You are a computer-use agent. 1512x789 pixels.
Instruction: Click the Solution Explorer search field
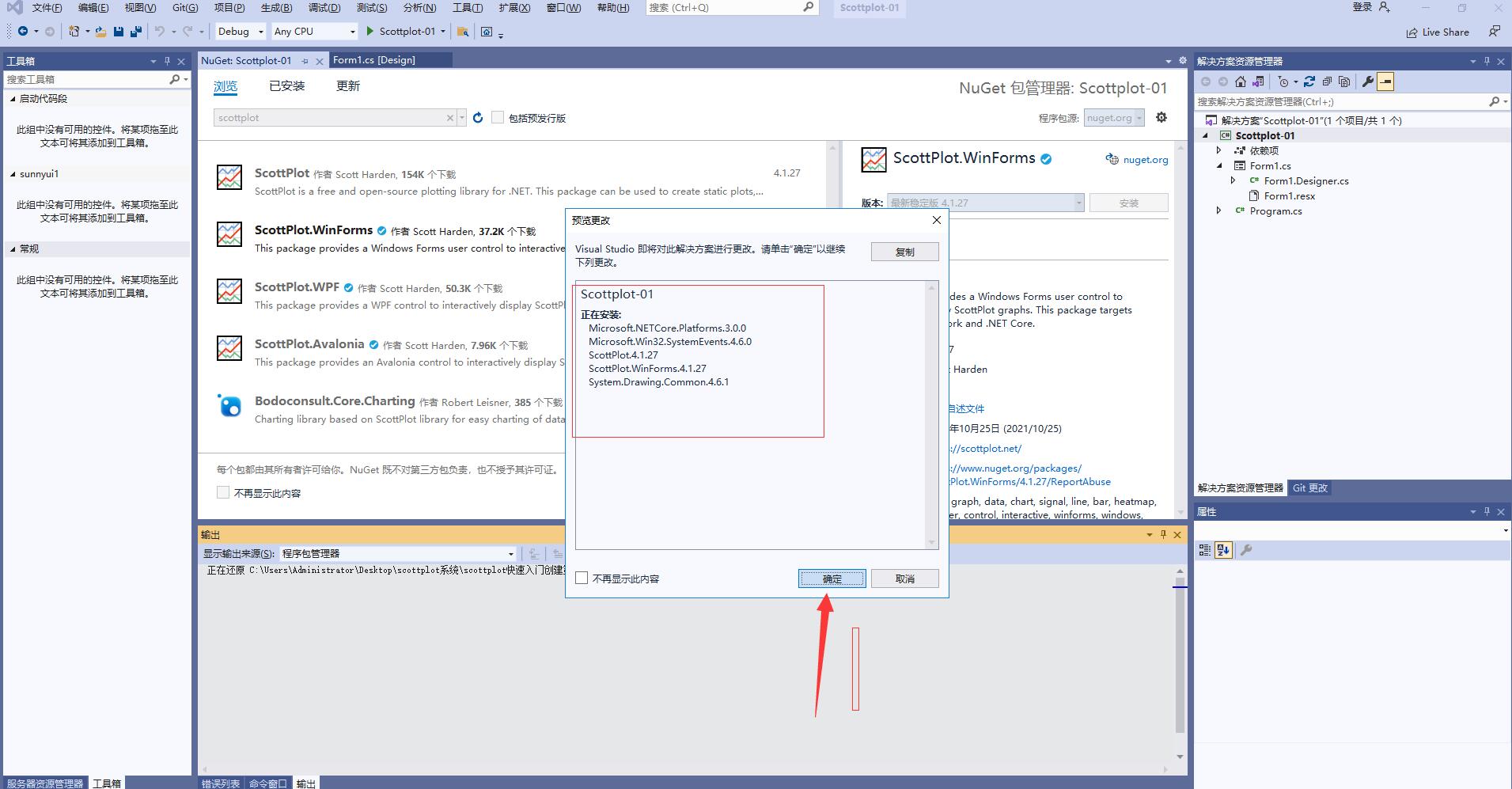click(x=1350, y=101)
